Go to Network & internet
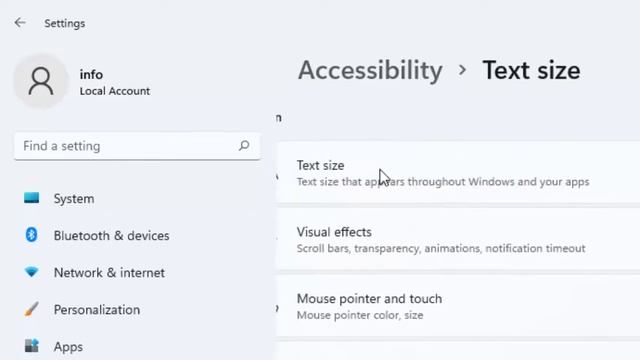This screenshot has width=640, height=360. tap(109, 273)
